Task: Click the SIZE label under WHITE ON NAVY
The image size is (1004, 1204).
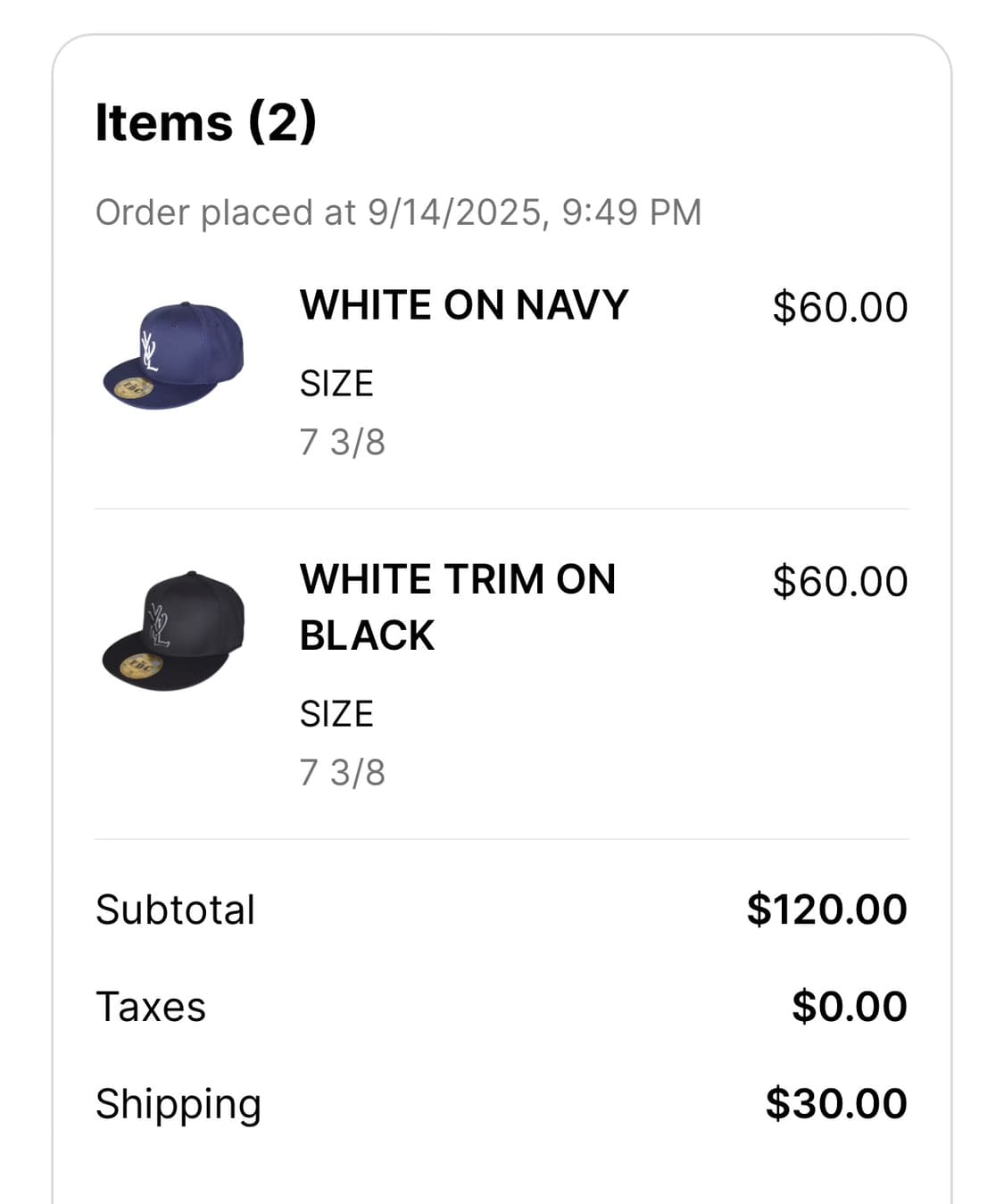Action: (336, 384)
